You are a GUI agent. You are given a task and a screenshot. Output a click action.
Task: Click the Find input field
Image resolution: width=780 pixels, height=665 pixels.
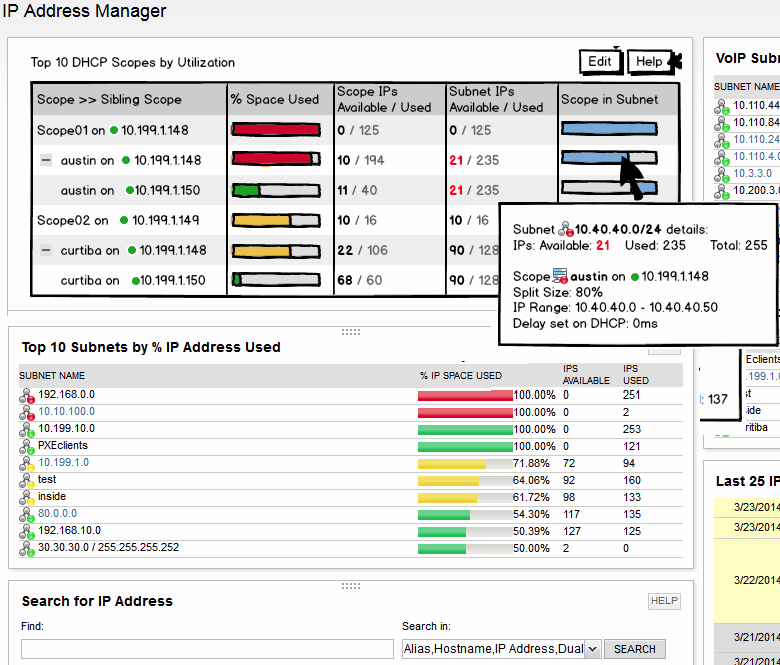tap(207, 649)
